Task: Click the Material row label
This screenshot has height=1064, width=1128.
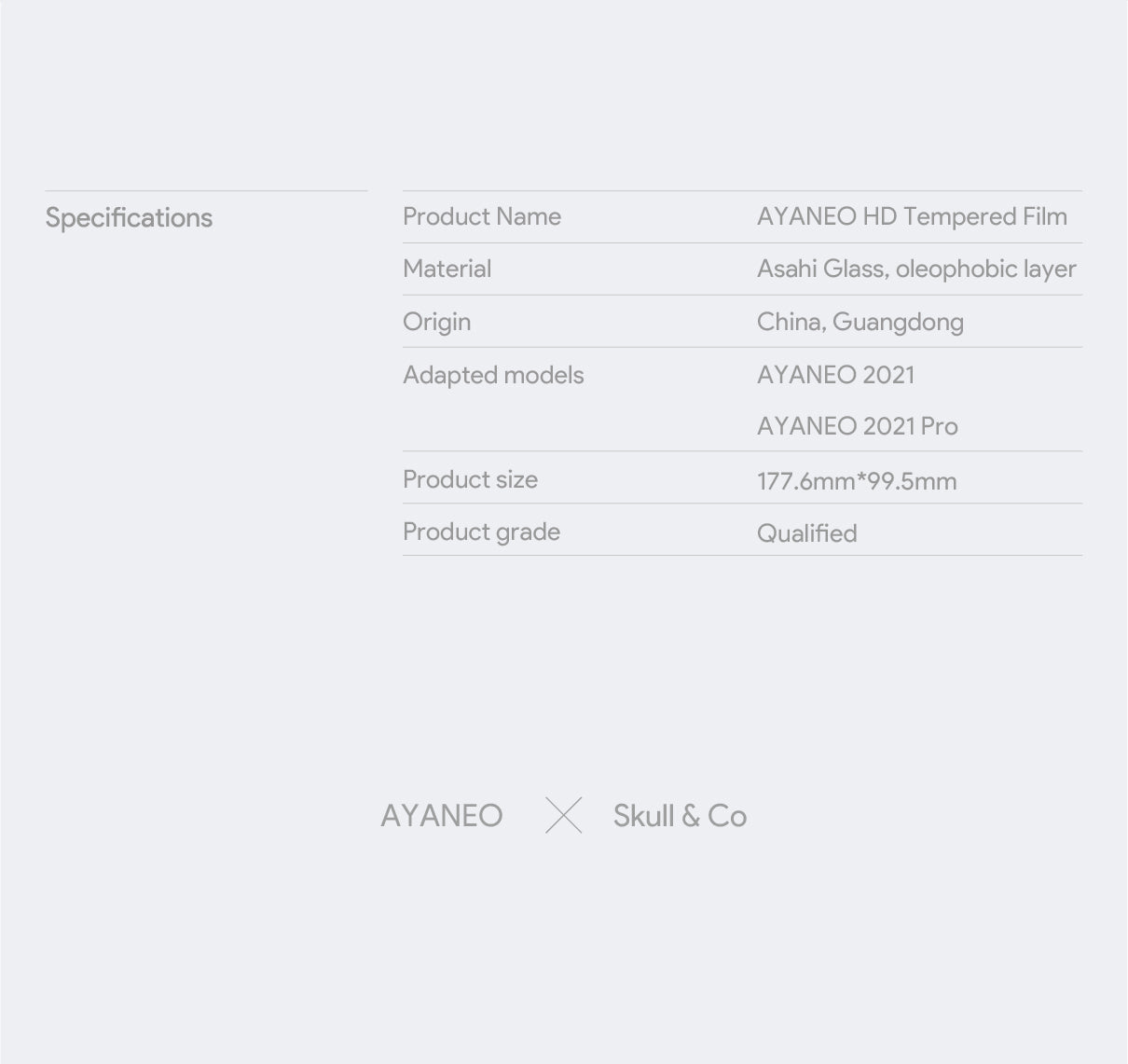Action: coord(447,269)
